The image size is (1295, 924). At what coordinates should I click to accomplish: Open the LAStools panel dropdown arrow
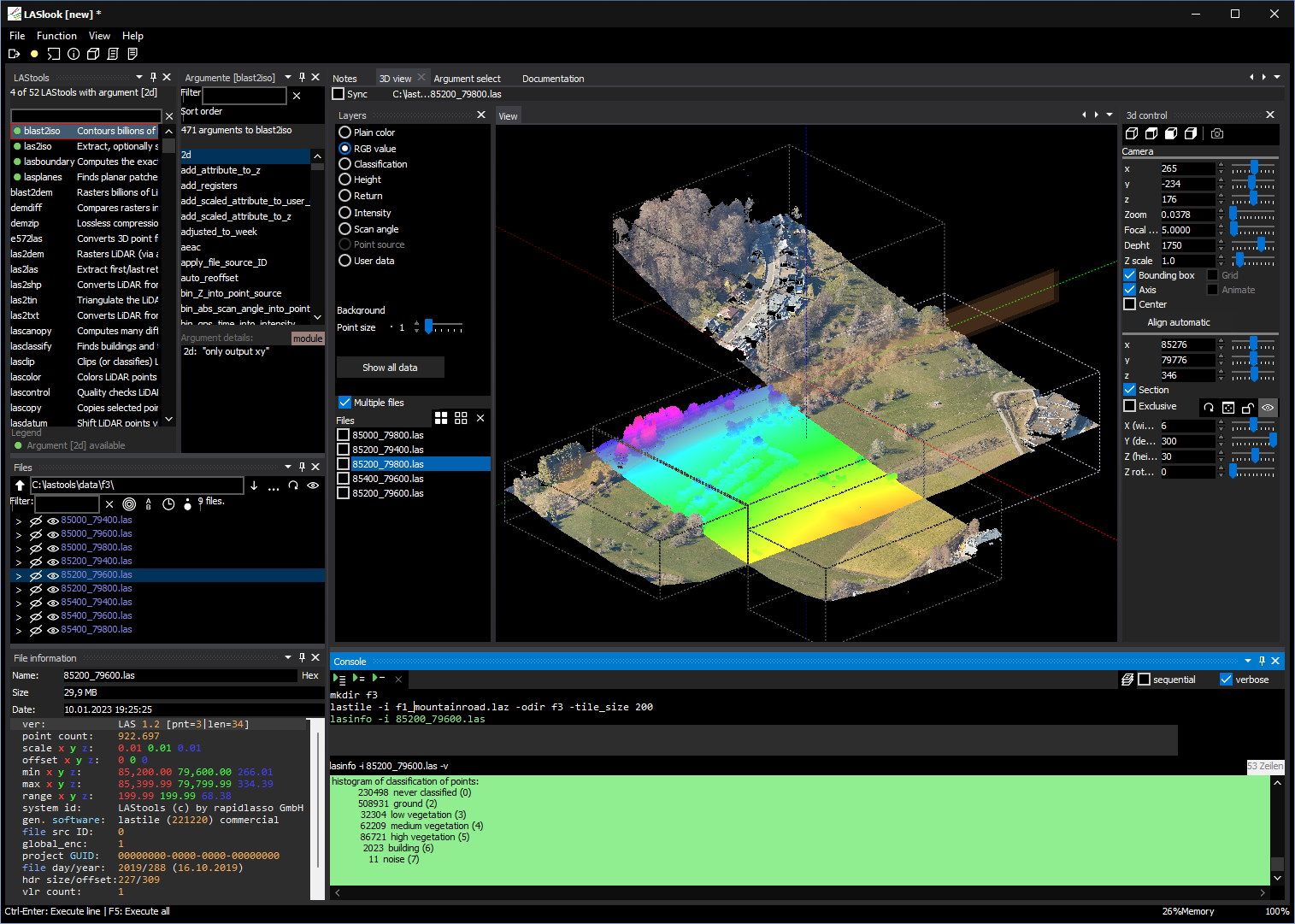click(x=140, y=77)
